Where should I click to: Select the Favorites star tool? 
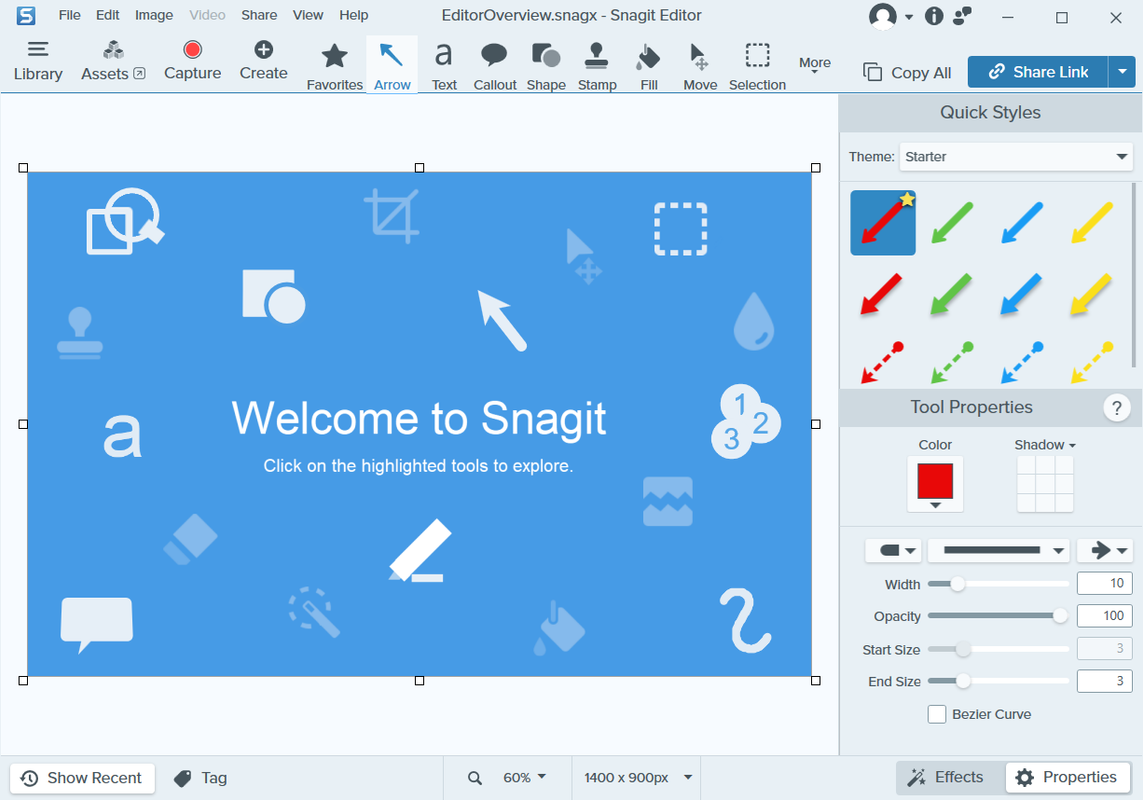(x=335, y=66)
